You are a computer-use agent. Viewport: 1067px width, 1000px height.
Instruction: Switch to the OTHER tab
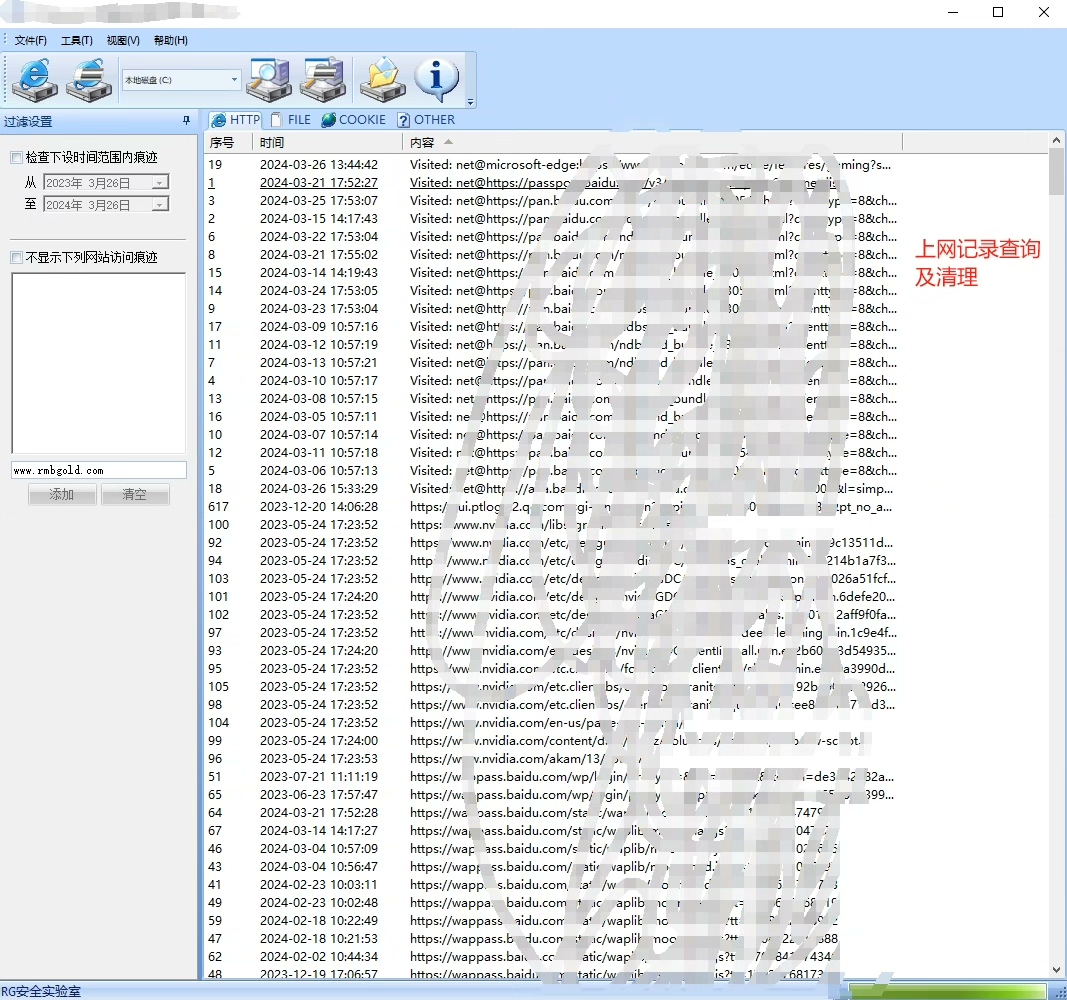[427, 120]
